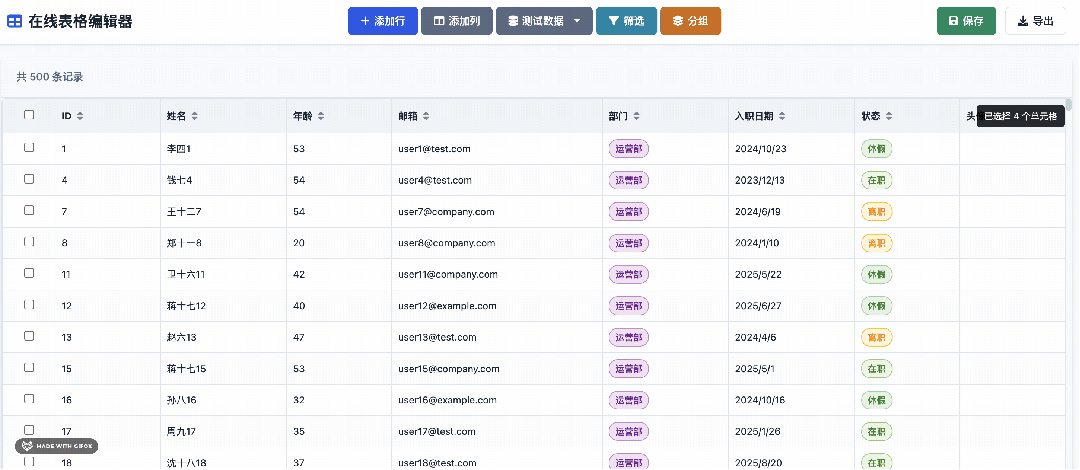Click the 运营部 tag in row ID 13
The height and width of the screenshot is (470, 1080).
point(629,338)
